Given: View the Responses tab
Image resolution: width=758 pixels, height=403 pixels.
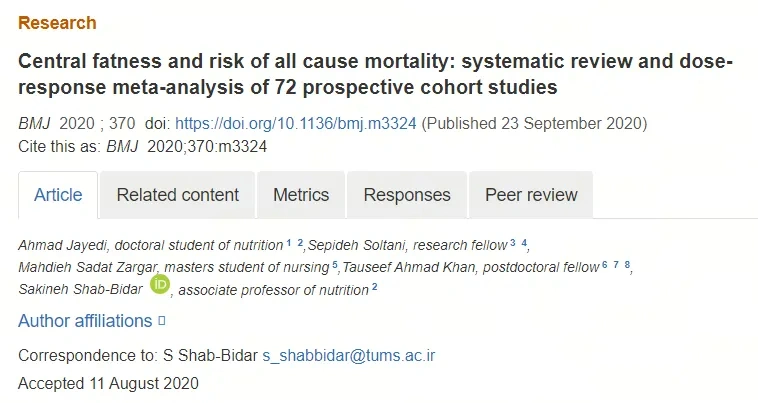Looking at the screenshot, I should [407, 195].
